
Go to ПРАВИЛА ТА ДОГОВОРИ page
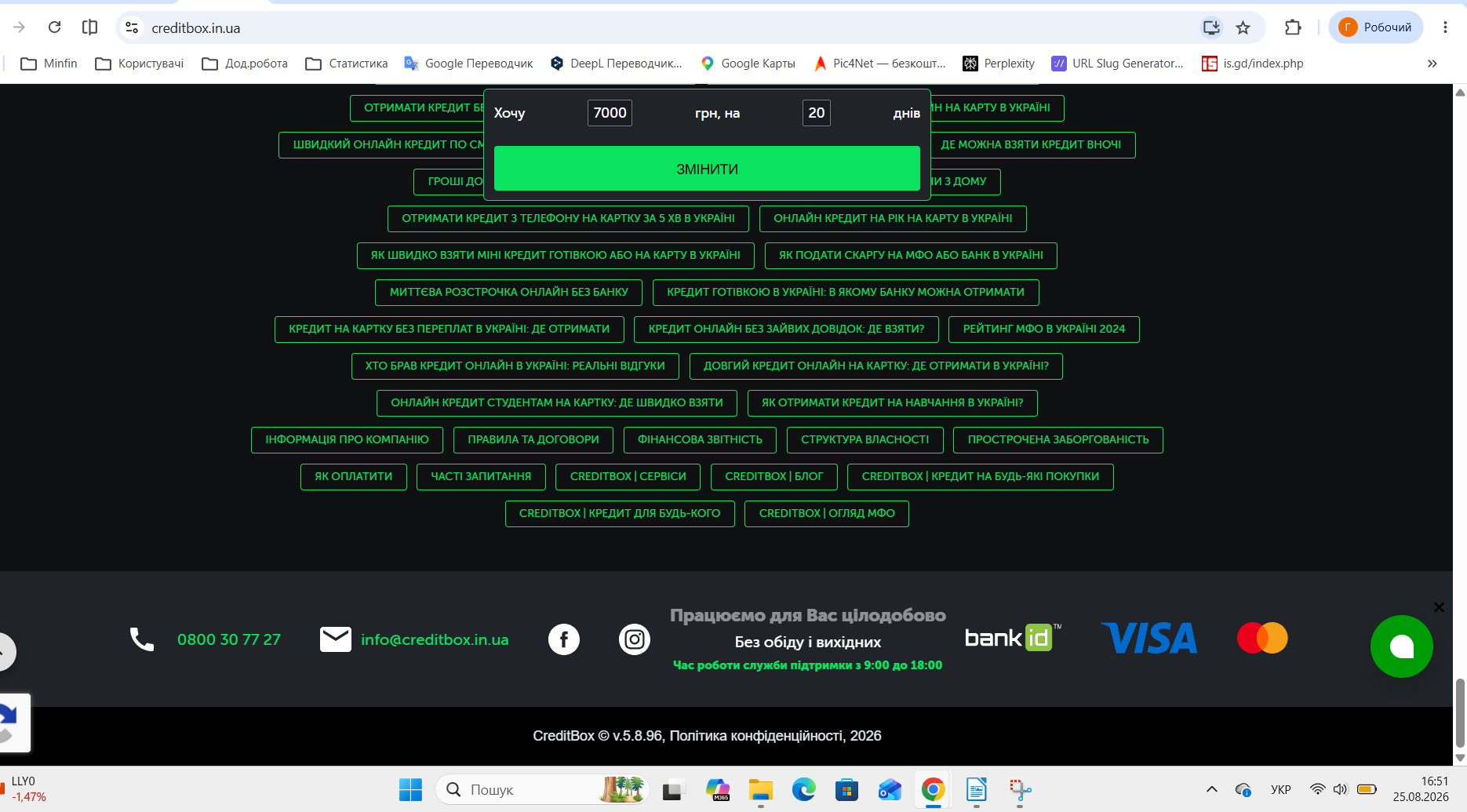(533, 440)
